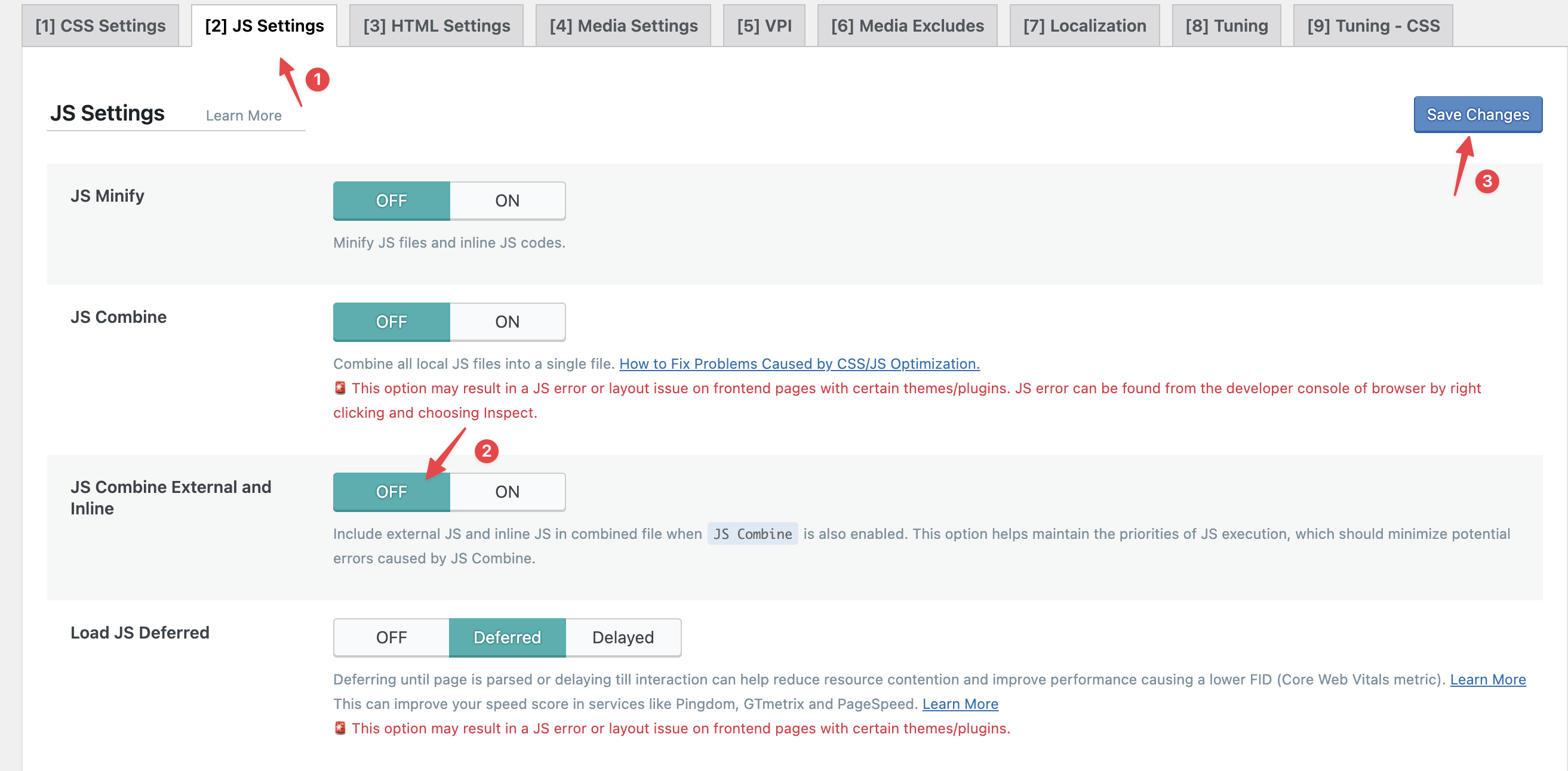Viewport: 1568px width, 771px height.
Task: Choose Delayed for Load JS Deferred
Action: point(622,637)
